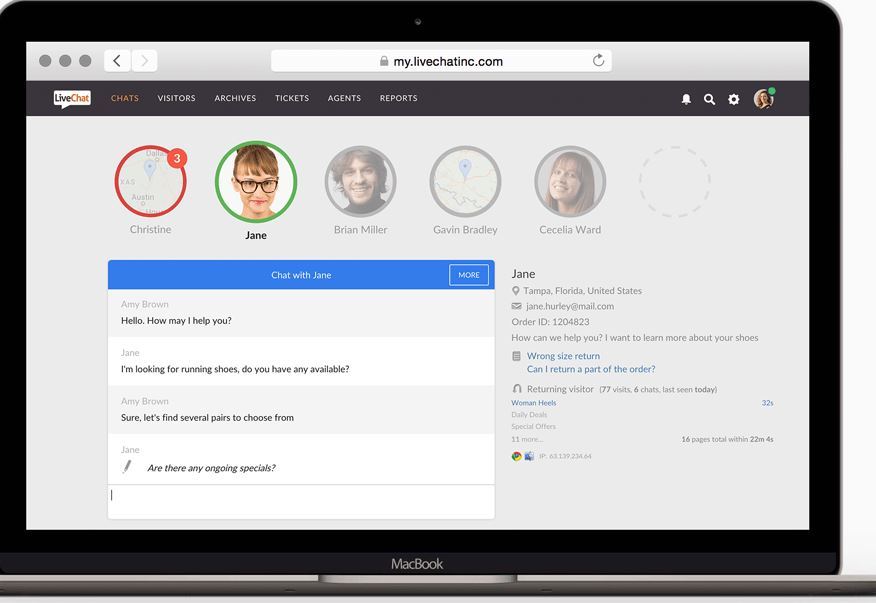Click the browser forward arrow

pos(144,61)
